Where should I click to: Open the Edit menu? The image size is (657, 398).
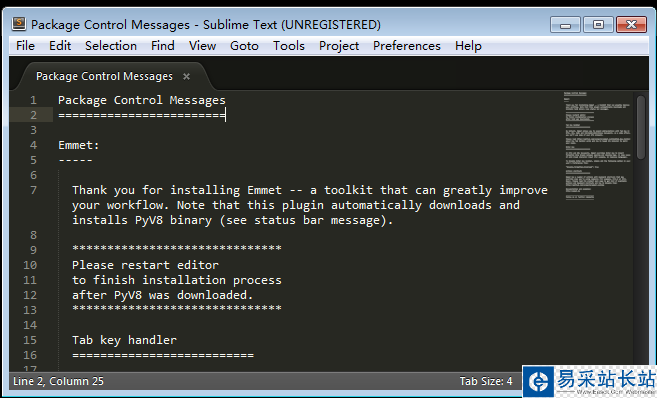tap(60, 46)
